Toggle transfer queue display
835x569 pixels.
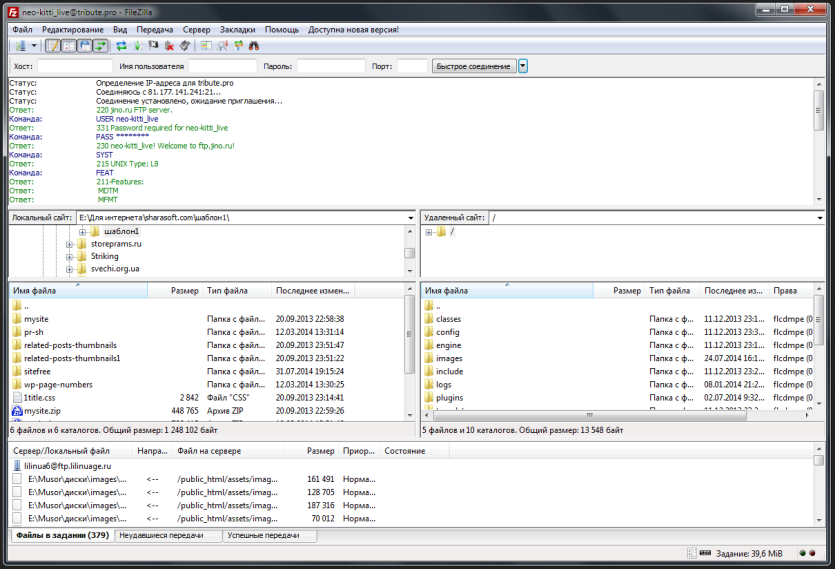click(x=100, y=46)
